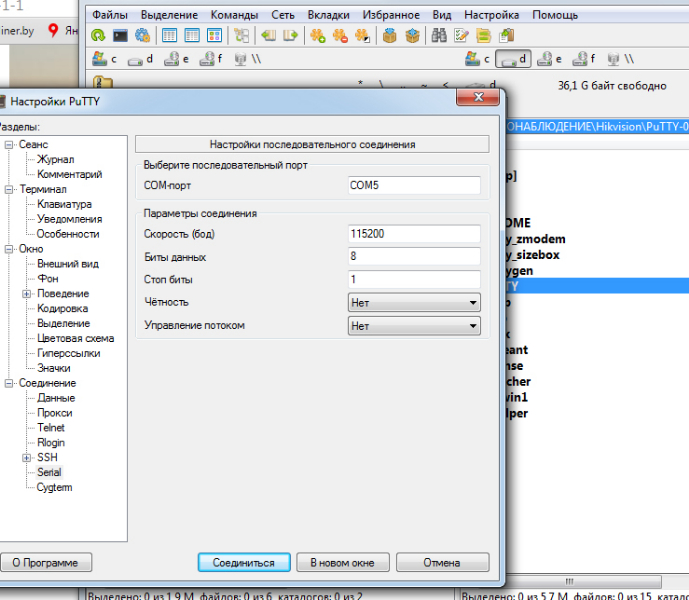Switch to thumbnails view icon
This screenshot has width=689, height=600.
click(214, 35)
